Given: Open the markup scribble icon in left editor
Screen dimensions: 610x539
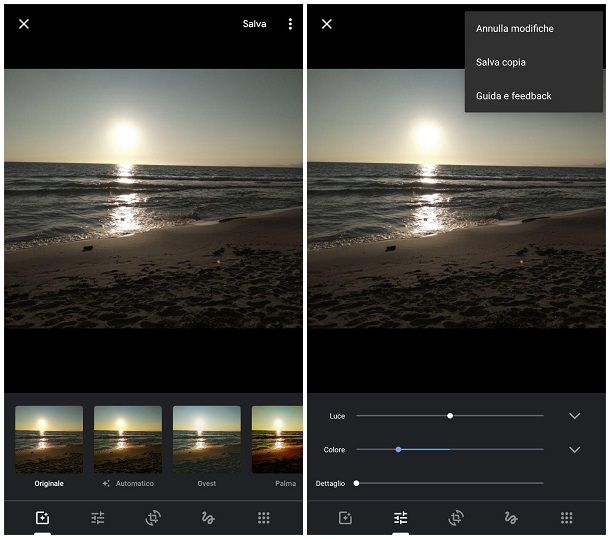Looking at the screenshot, I should pyautogui.click(x=208, y=518).
